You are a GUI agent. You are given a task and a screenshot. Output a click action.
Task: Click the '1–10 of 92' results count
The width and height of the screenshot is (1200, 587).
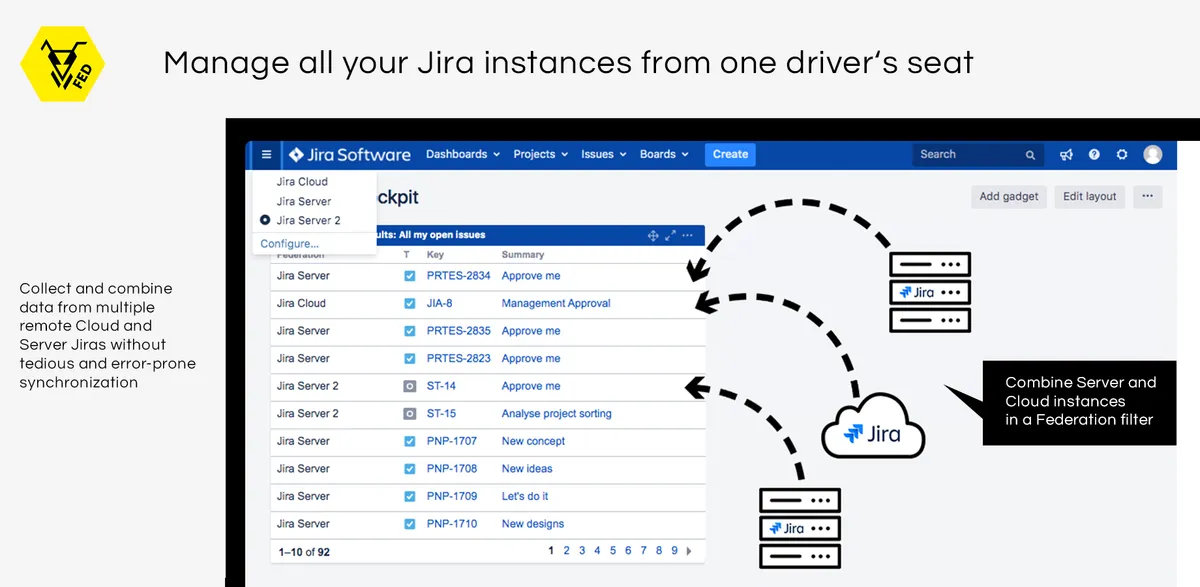[x=303, y=551]
